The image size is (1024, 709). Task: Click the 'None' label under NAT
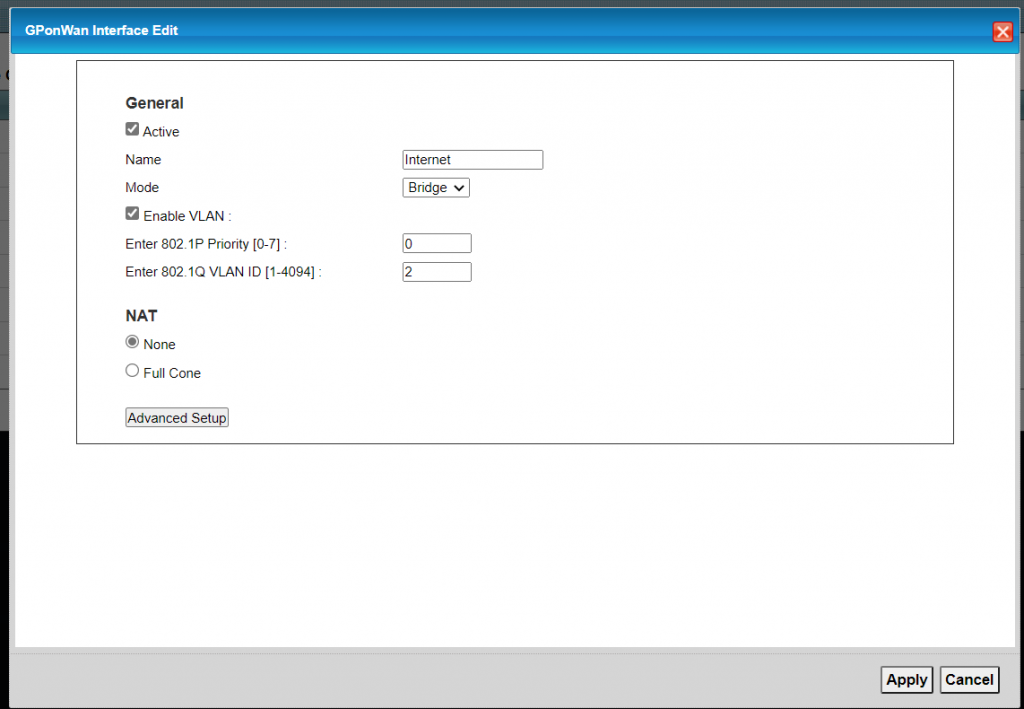point(159,345)
